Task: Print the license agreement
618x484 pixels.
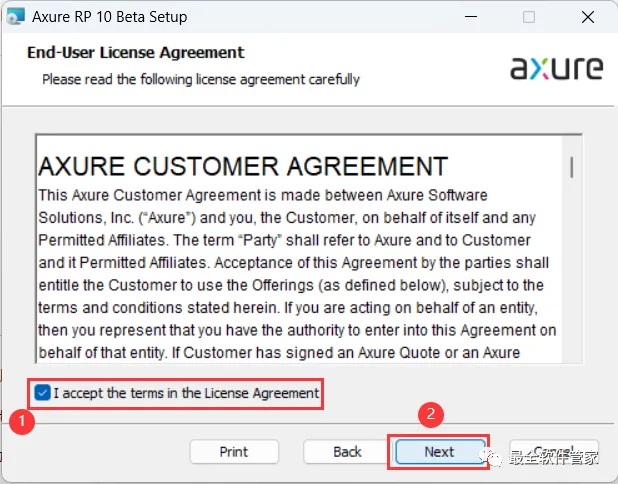Action: tap(234, 452)
